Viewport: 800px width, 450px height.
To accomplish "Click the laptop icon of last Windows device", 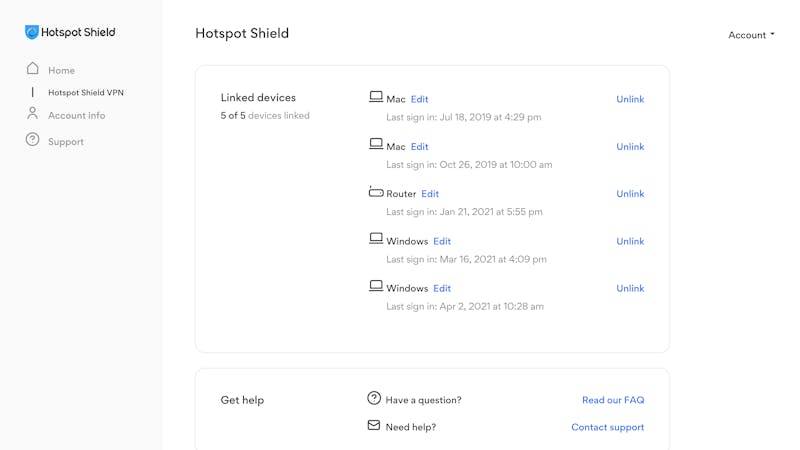I will 376,286.
